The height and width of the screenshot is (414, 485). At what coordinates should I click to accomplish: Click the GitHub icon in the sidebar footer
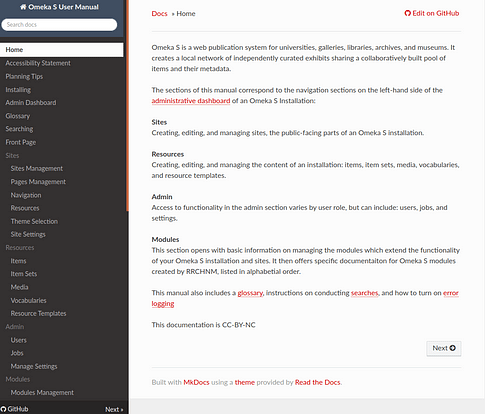[x=3, y=409]
